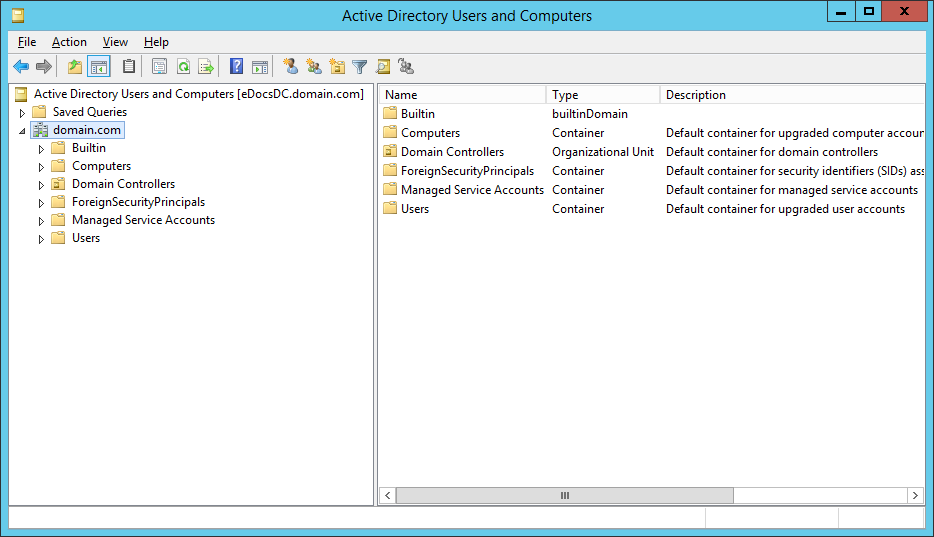This screenshot has height=537, width=934.
Task: Open the View menu
Action: coord(115,42)
